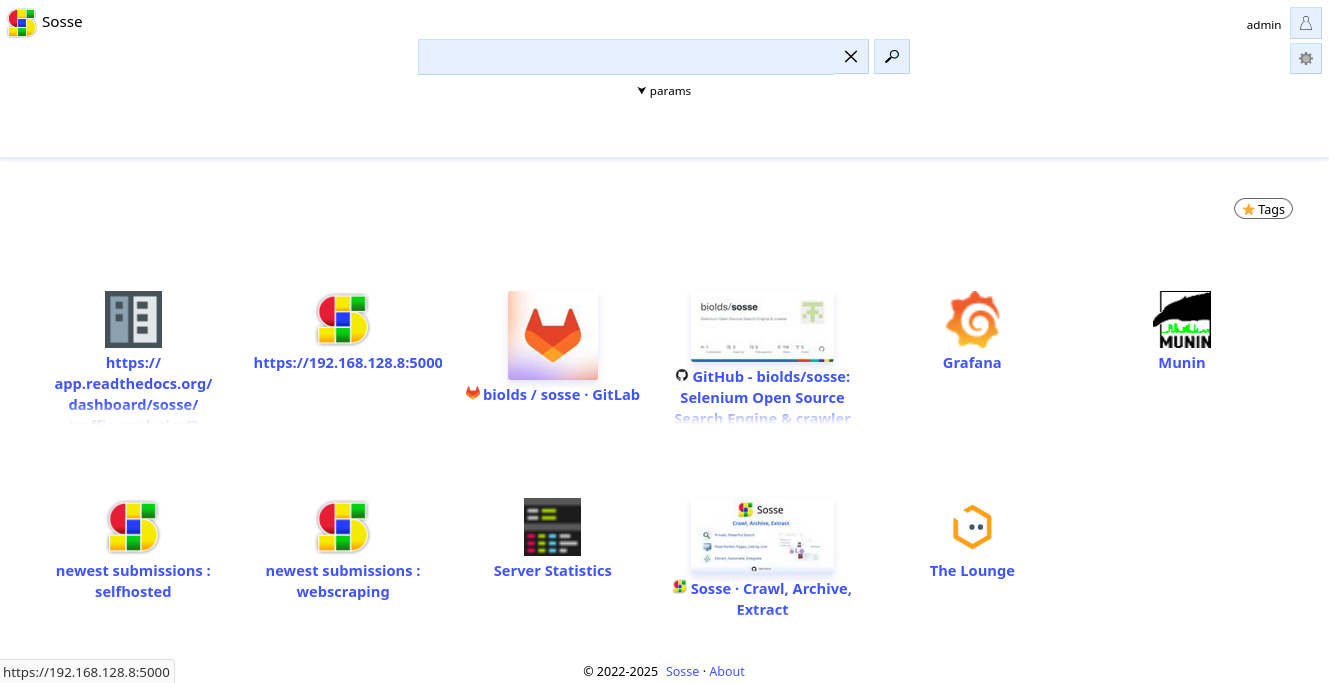Open app.readthedocs.org dashboard link
Viewport: 1329px width, 683px height.
coord(133,384)
